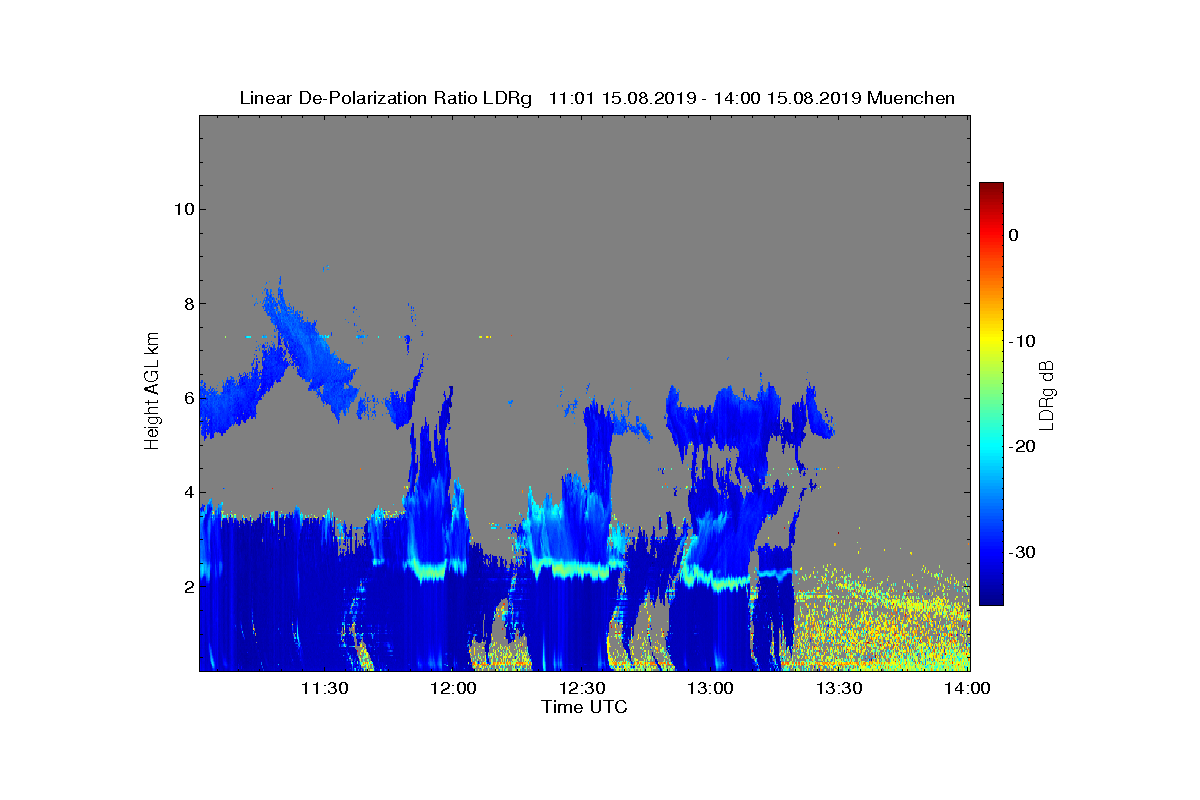Click the height tick label 6
Image resolution: width=1200 pixels, height=800 pixels.
point(187,398)
